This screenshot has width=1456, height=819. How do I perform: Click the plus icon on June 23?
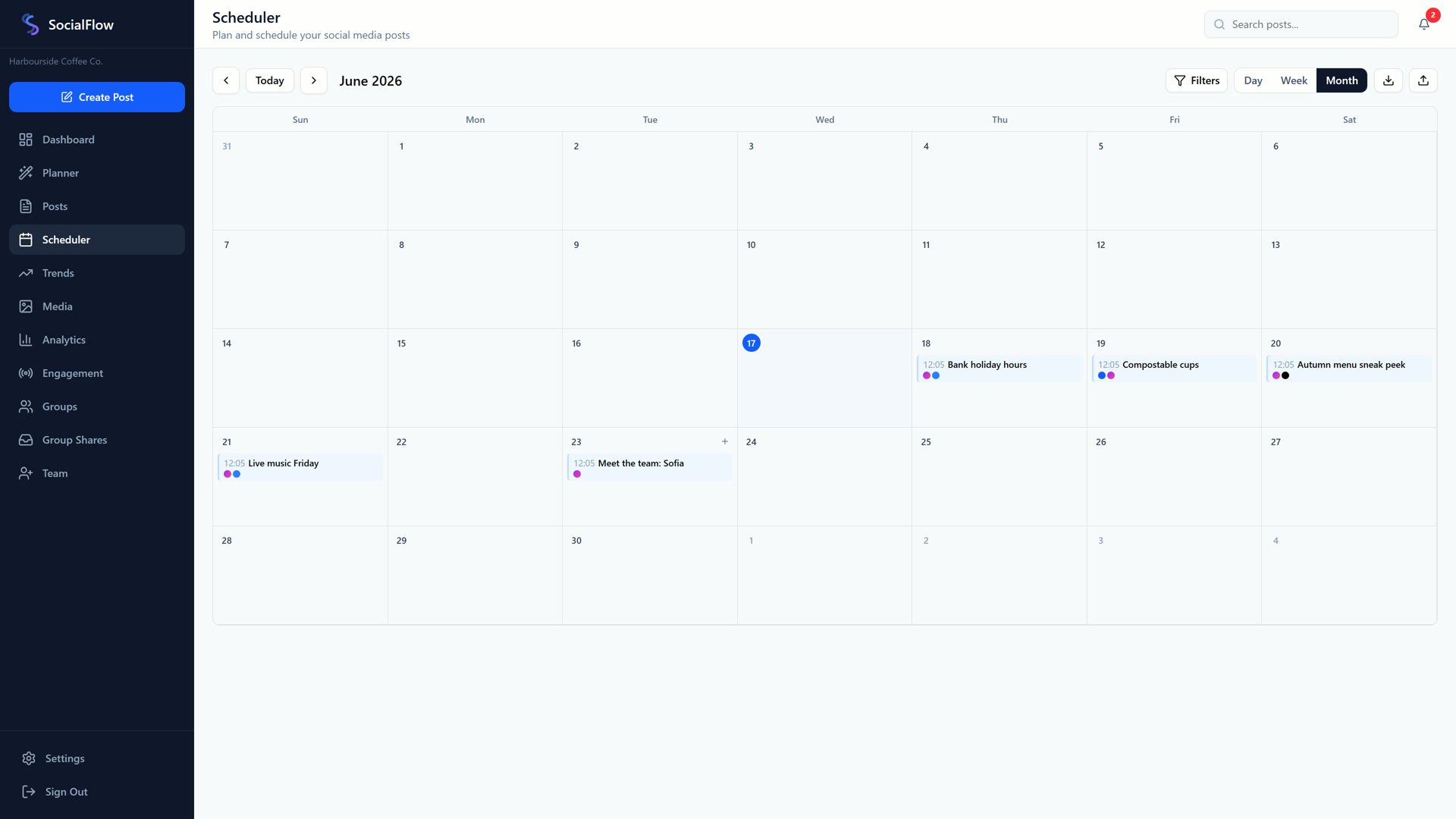click(x=725, y=441)
